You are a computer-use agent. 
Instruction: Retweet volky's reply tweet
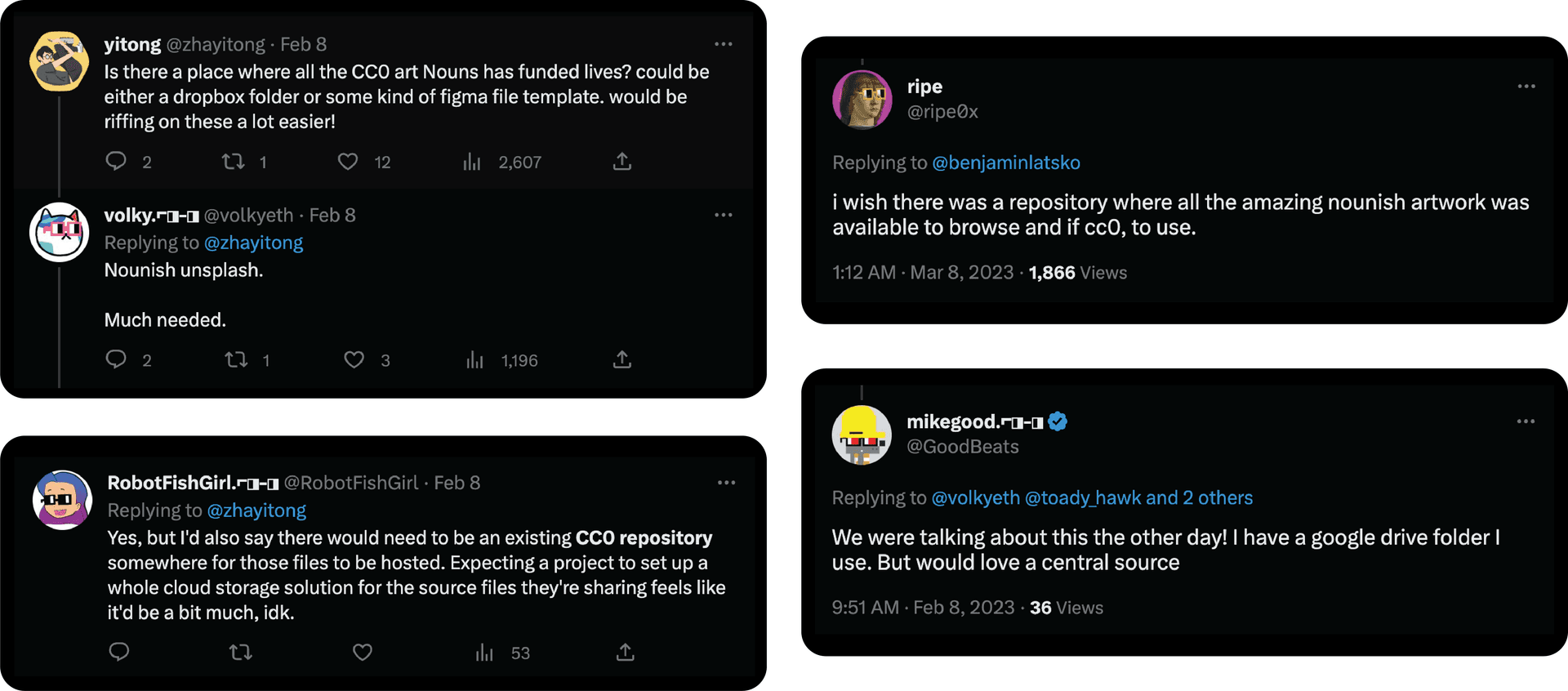point(236,359)
